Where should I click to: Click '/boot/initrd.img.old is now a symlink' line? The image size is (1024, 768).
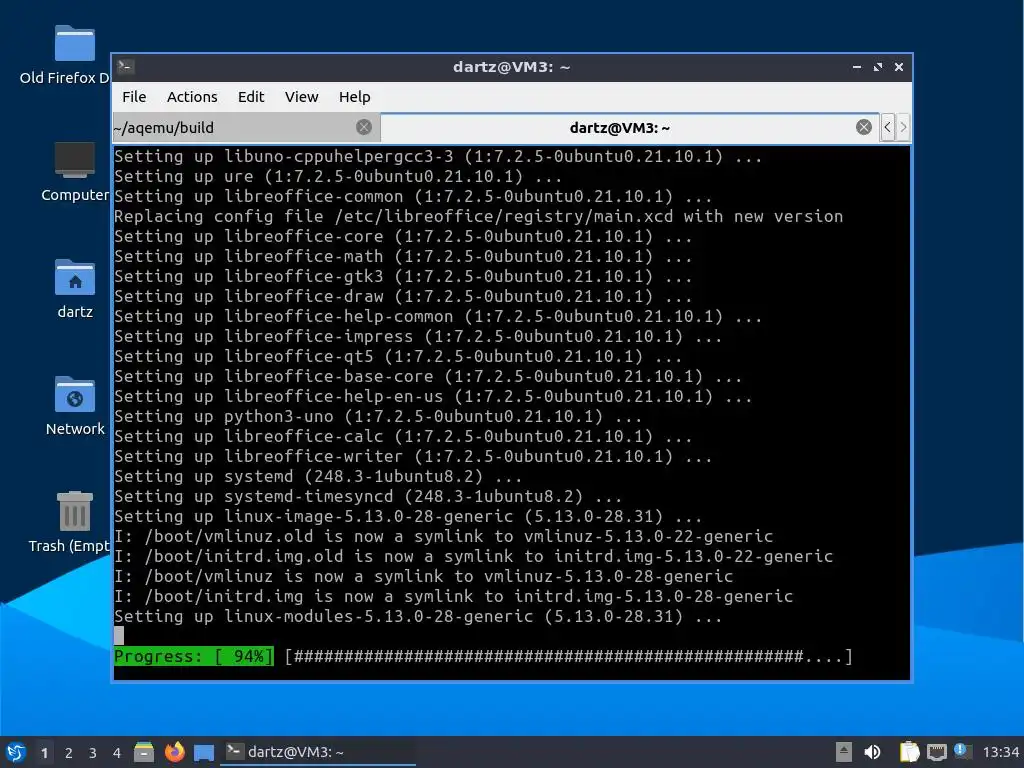pos(473,556)
